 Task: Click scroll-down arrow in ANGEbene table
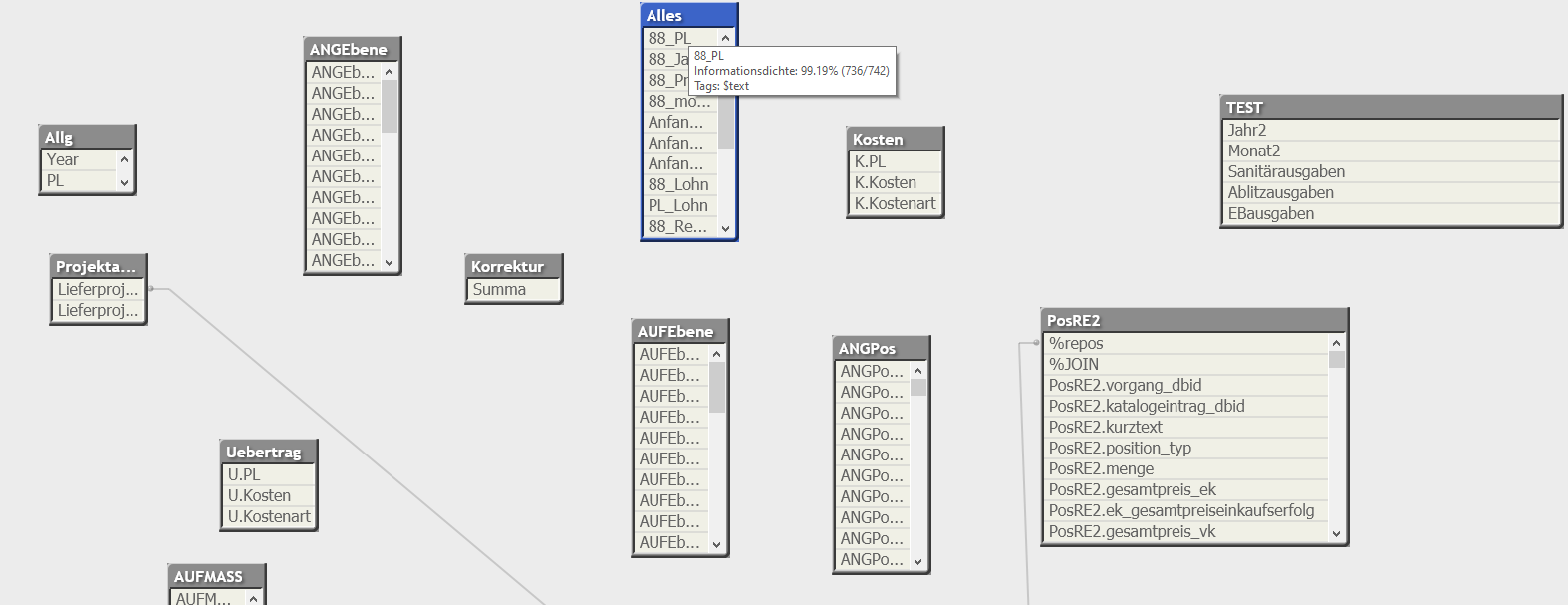tap(389, 263)
